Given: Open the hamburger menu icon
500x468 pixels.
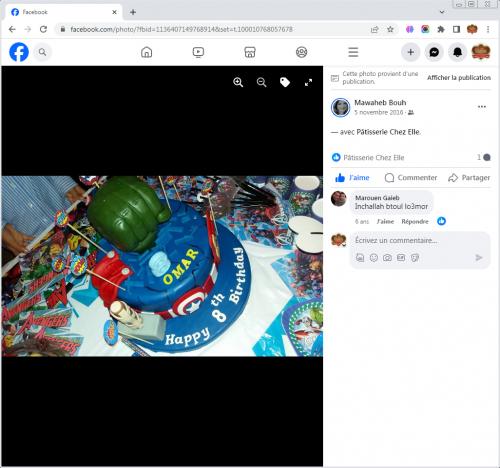Looking at the screenshot, I should coord(353,52).
